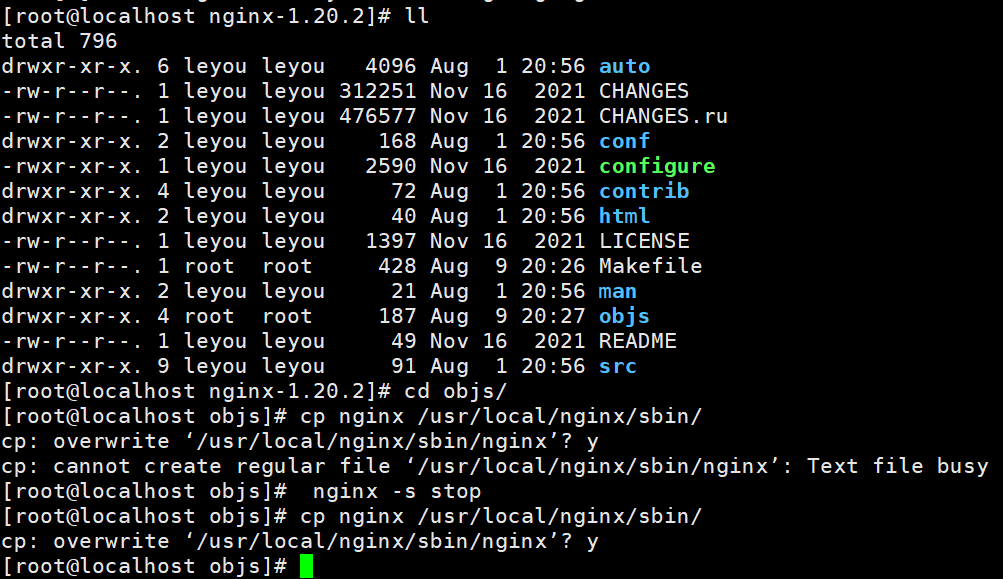Select the configure file size 2590
The height and width of the screenshot is (579, 1003).
point(390,166)
